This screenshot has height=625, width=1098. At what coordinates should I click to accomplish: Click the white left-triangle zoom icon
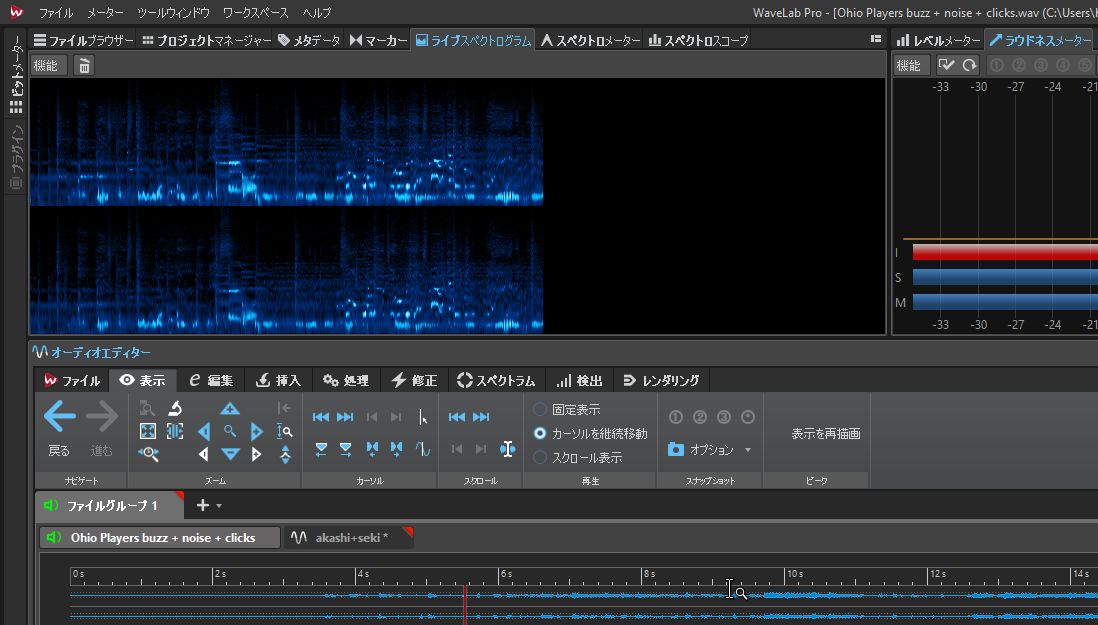coord(204,454)
